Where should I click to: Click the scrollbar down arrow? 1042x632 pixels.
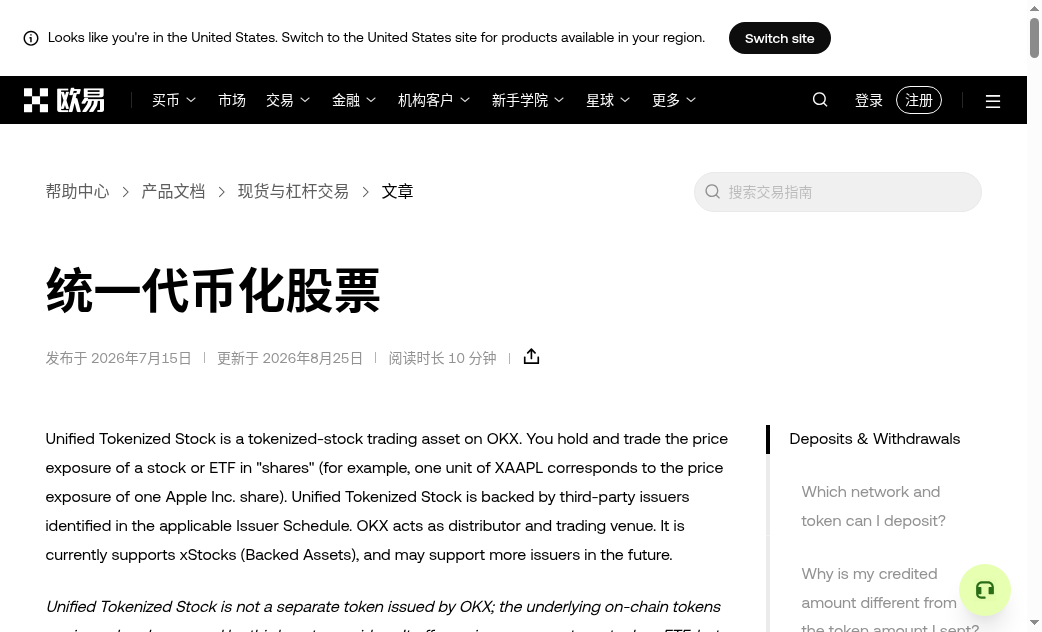[1035, 623]
